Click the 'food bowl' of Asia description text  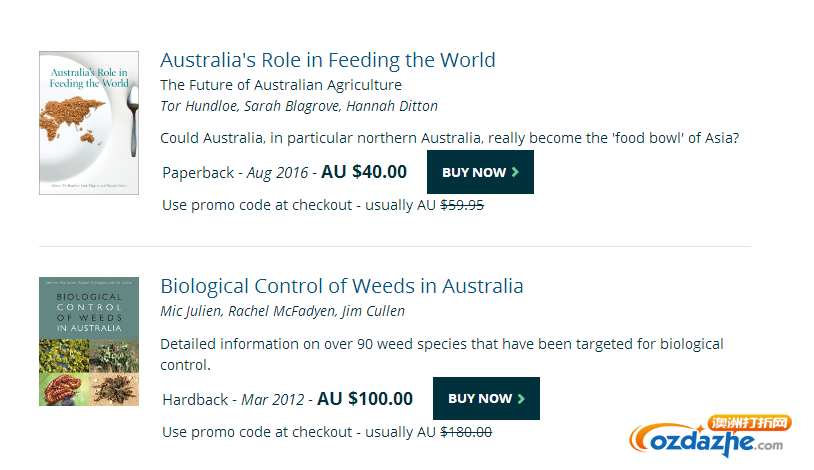click(x=675, y=138)
